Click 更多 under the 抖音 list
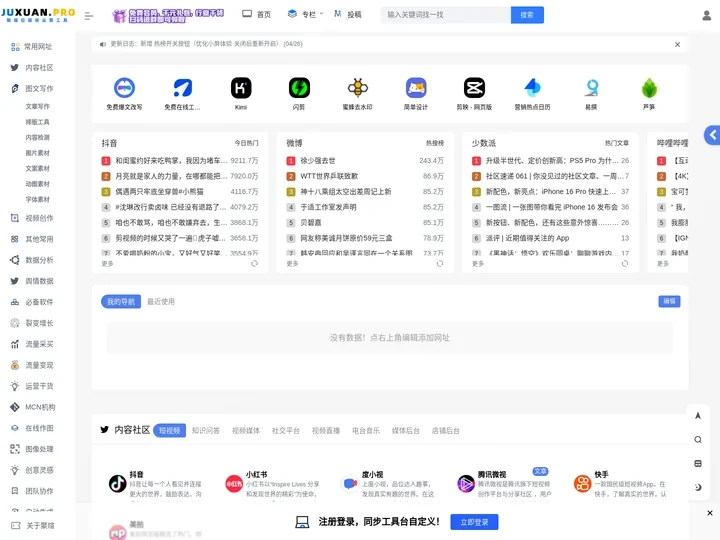This screenshot has height=540, width=720. [107, 264]
